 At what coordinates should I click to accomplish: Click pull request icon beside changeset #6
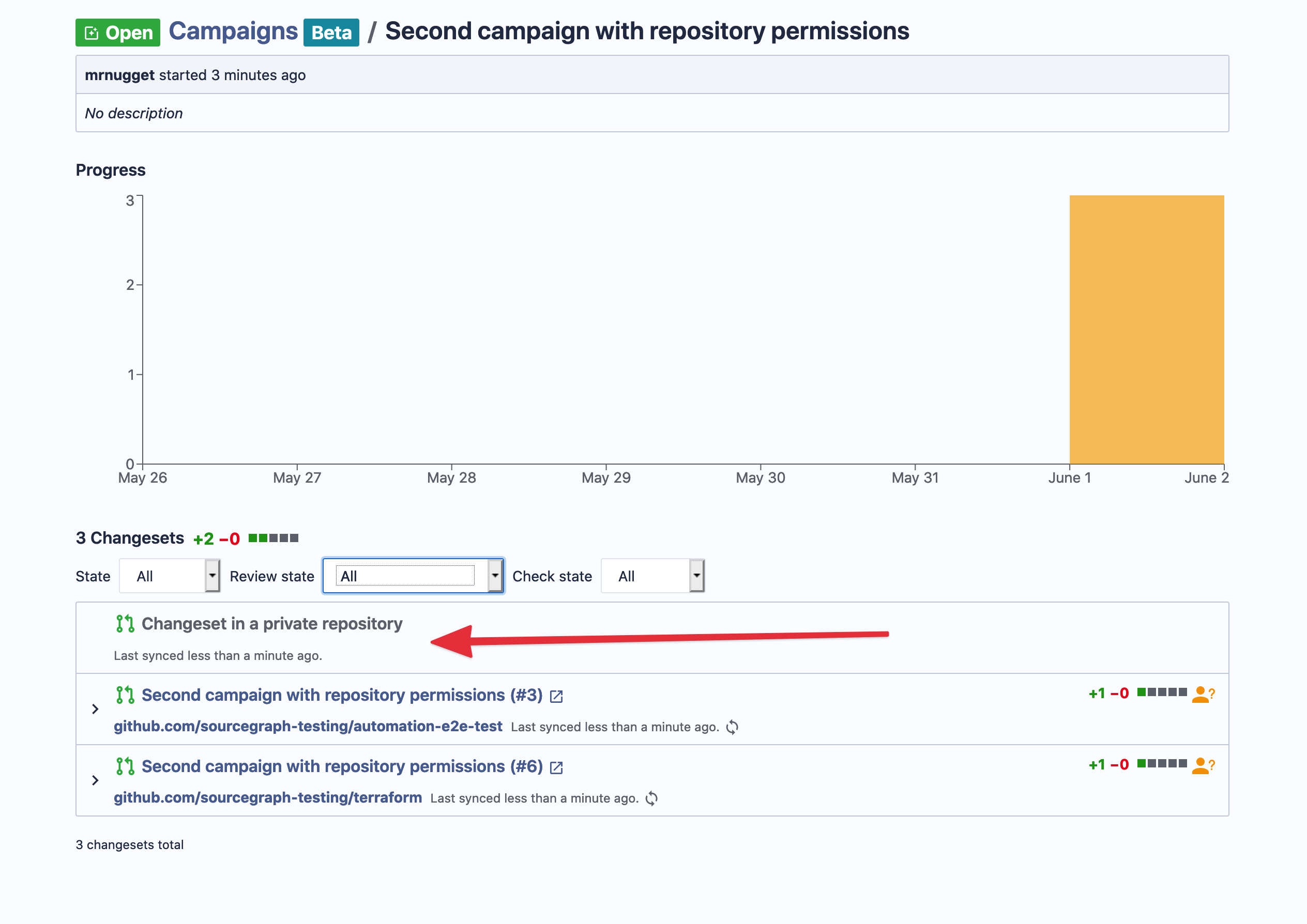click(125, 766)
